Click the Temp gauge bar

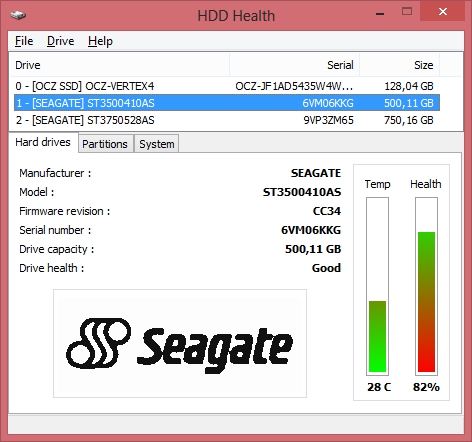click(377, 286)
